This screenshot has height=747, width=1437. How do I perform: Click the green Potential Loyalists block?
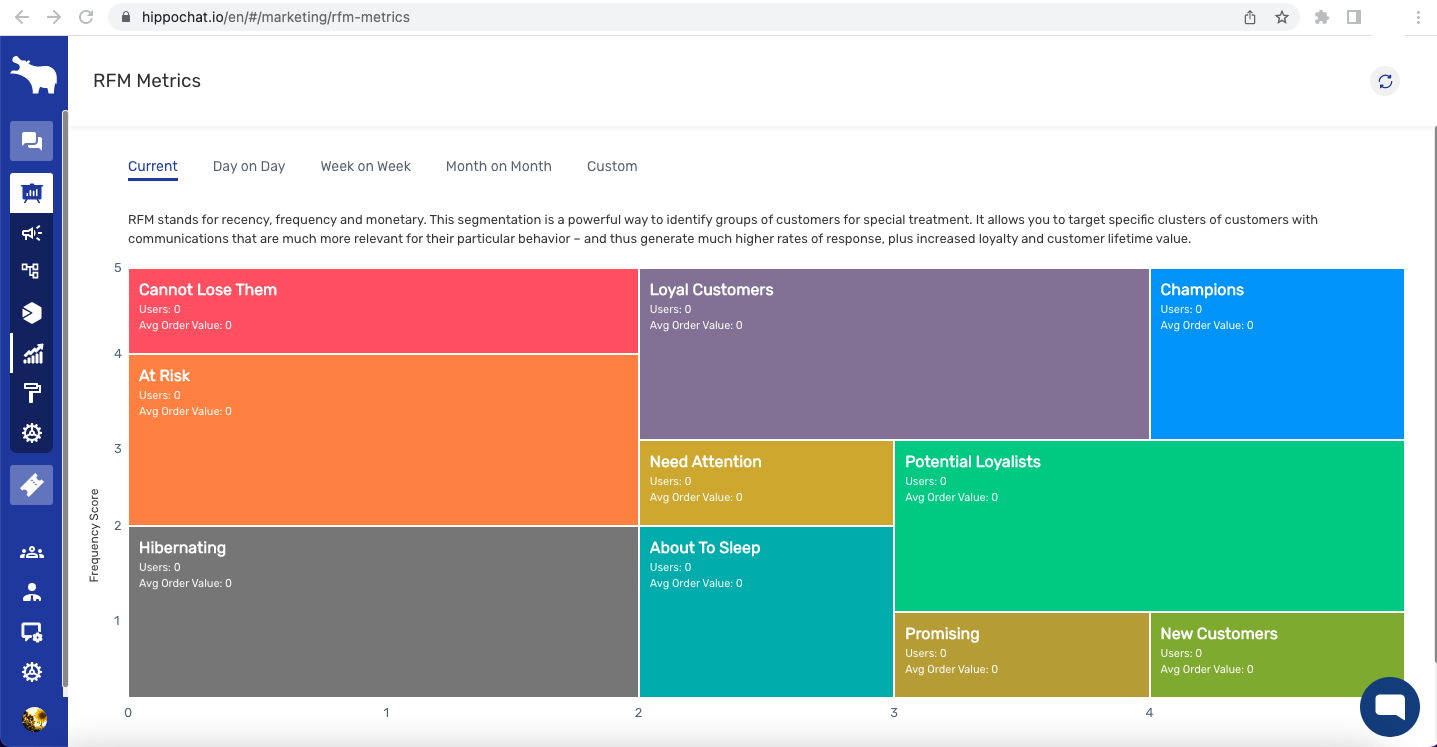1148,526
